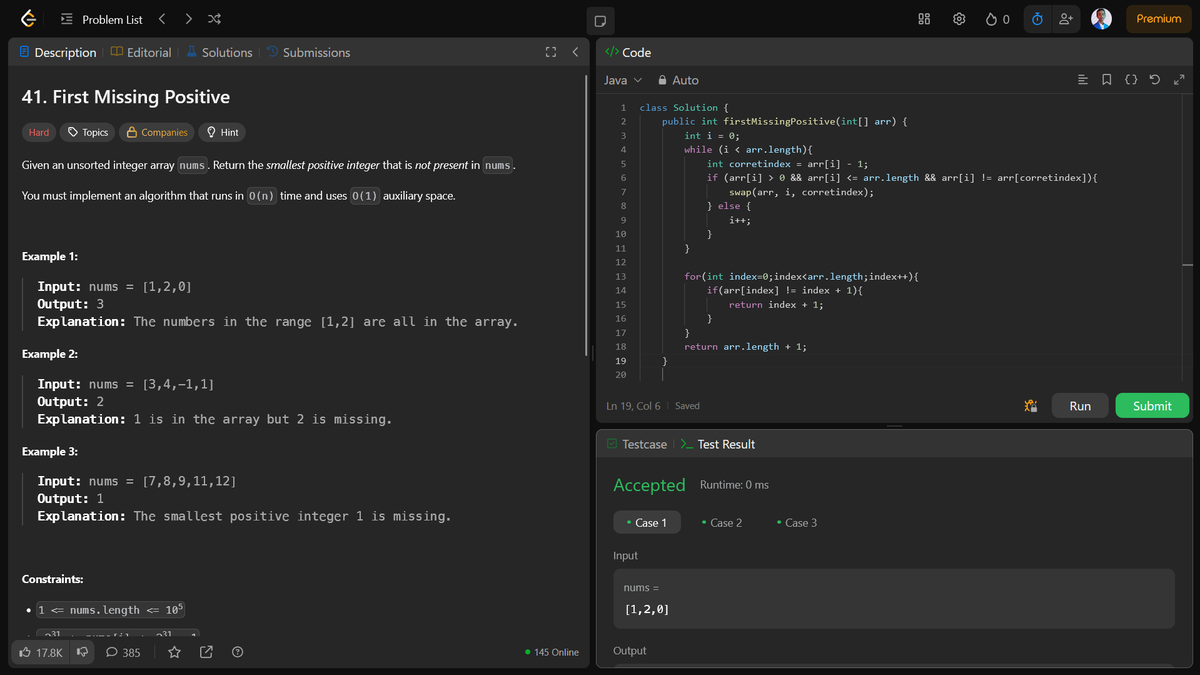Switch to the Testcase tab
Screen dimensions: 1200x675
click(636, 444)
